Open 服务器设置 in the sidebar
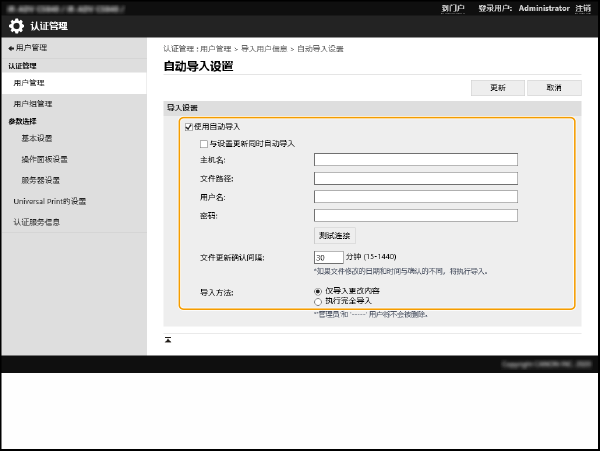 40,180
